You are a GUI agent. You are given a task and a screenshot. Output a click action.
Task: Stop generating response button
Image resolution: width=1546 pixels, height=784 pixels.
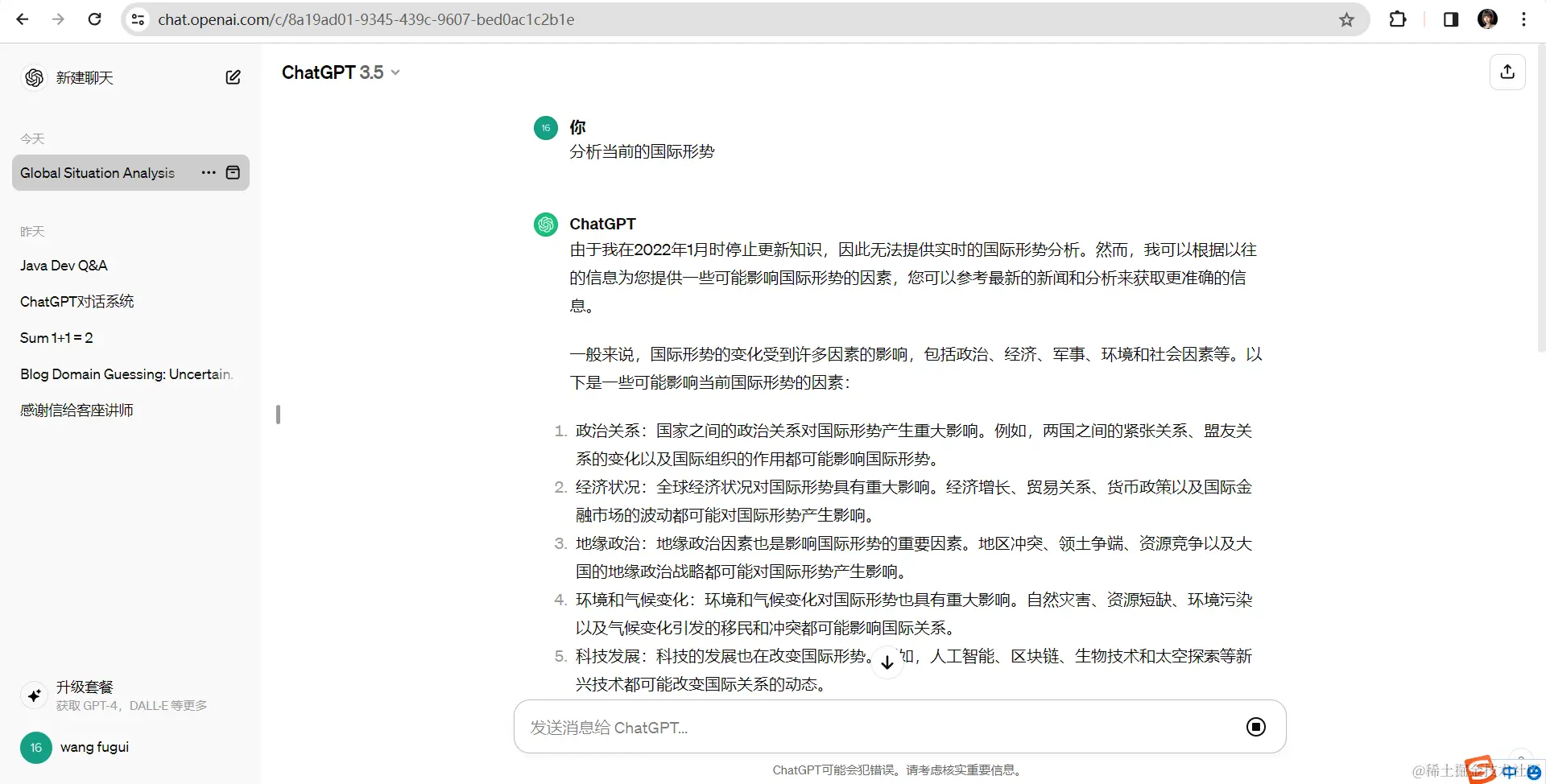point(1255,727)
